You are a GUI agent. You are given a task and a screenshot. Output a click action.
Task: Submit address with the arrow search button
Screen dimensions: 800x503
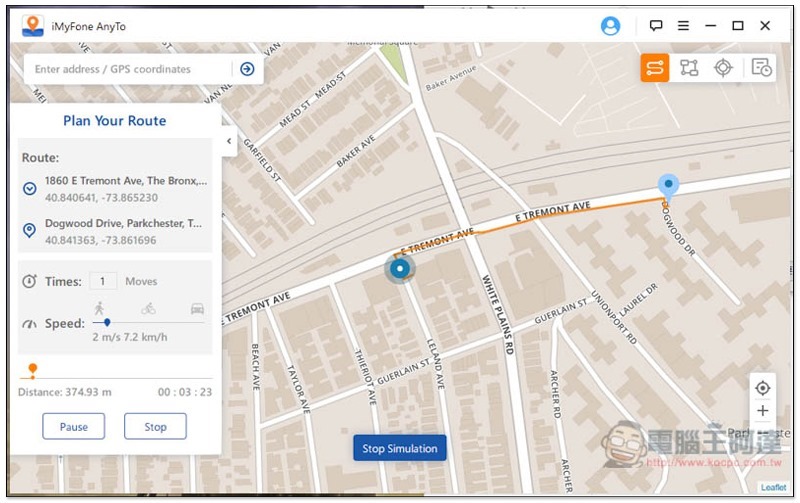(x=247, y=69)
